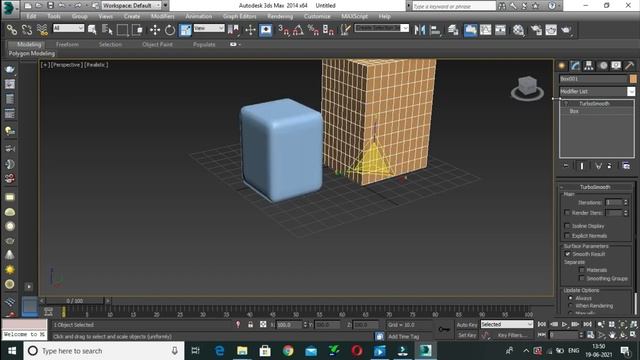This screenshot has width=640, height=360.
Task: Select When Rendering update option
Action: tap(571, 305)
